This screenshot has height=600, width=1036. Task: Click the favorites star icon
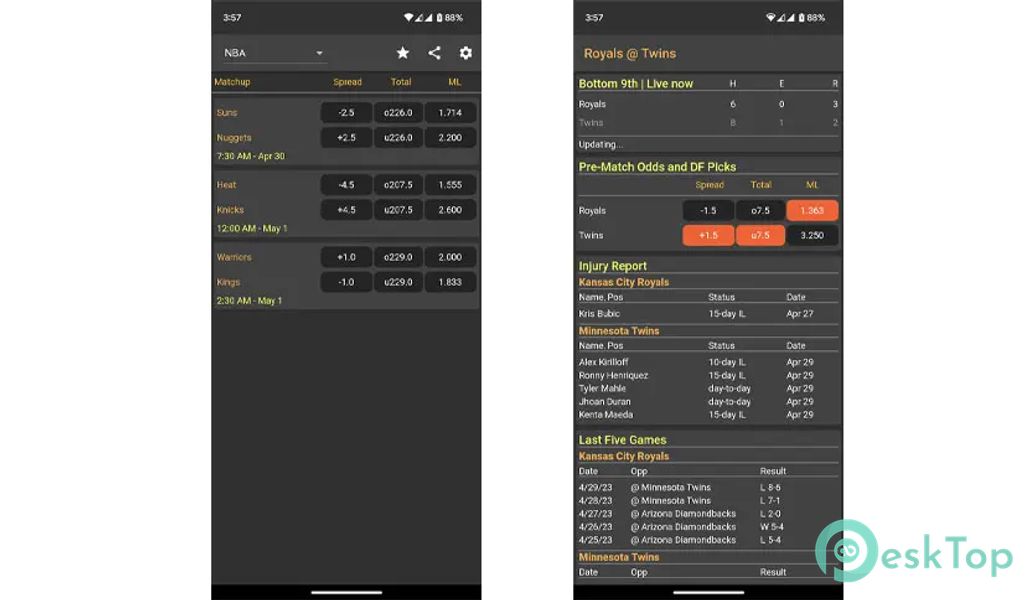(403, 53)
